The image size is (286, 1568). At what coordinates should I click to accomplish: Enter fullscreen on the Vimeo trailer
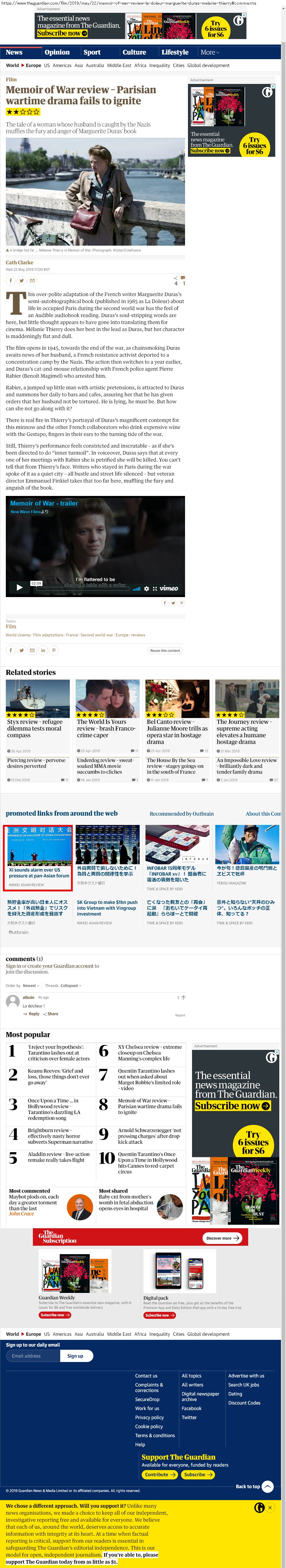(155, 589)
